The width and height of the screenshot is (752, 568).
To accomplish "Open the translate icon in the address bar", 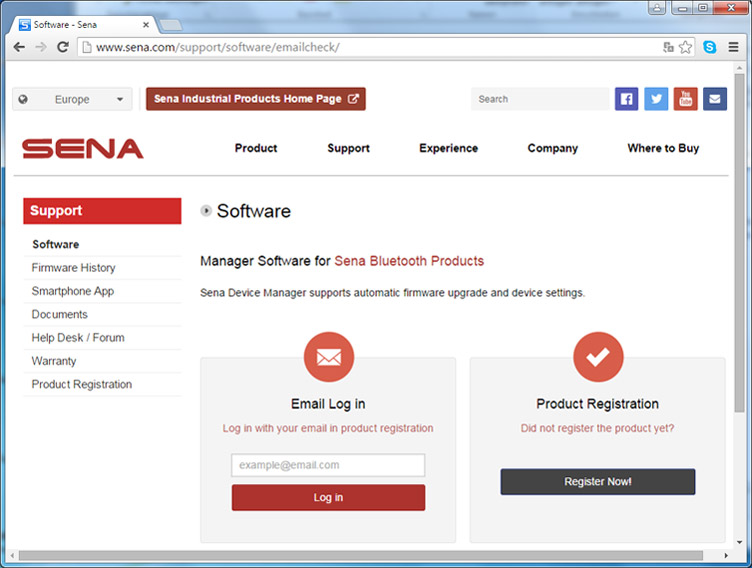I will coord(668,47).
